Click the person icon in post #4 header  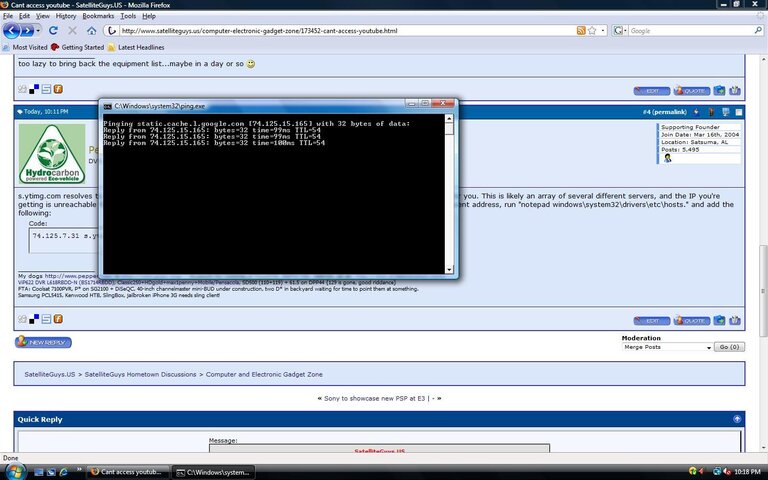click(711, 112)
